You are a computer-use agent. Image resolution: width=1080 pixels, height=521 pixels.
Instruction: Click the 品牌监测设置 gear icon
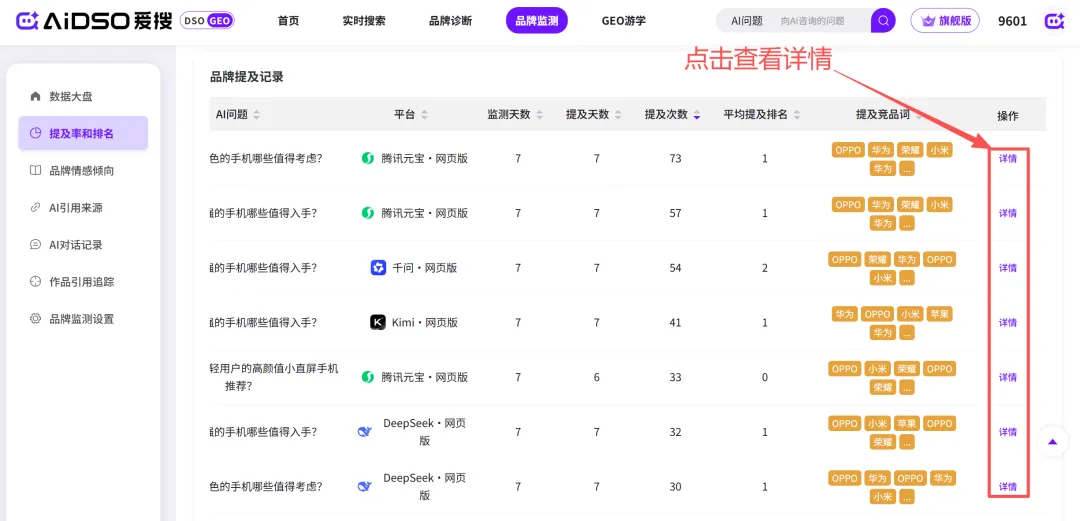pos(36,319)
